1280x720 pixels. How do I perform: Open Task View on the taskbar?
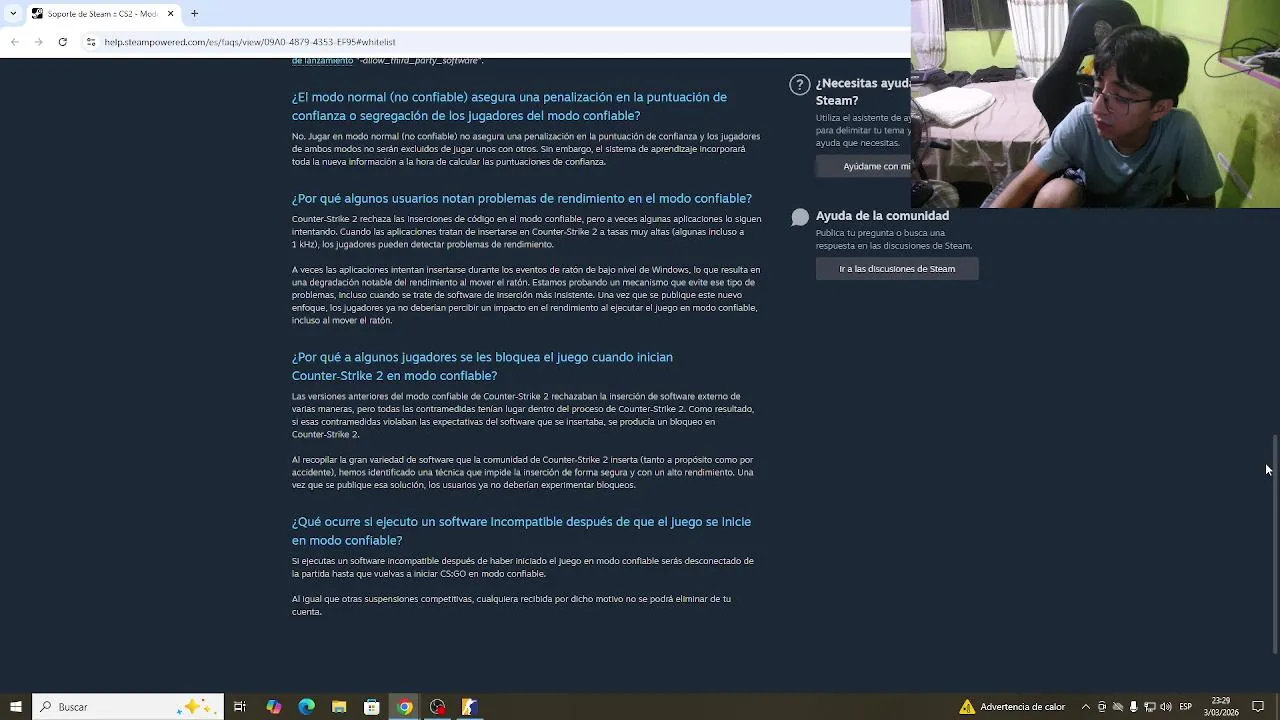(x=240, y=707)
